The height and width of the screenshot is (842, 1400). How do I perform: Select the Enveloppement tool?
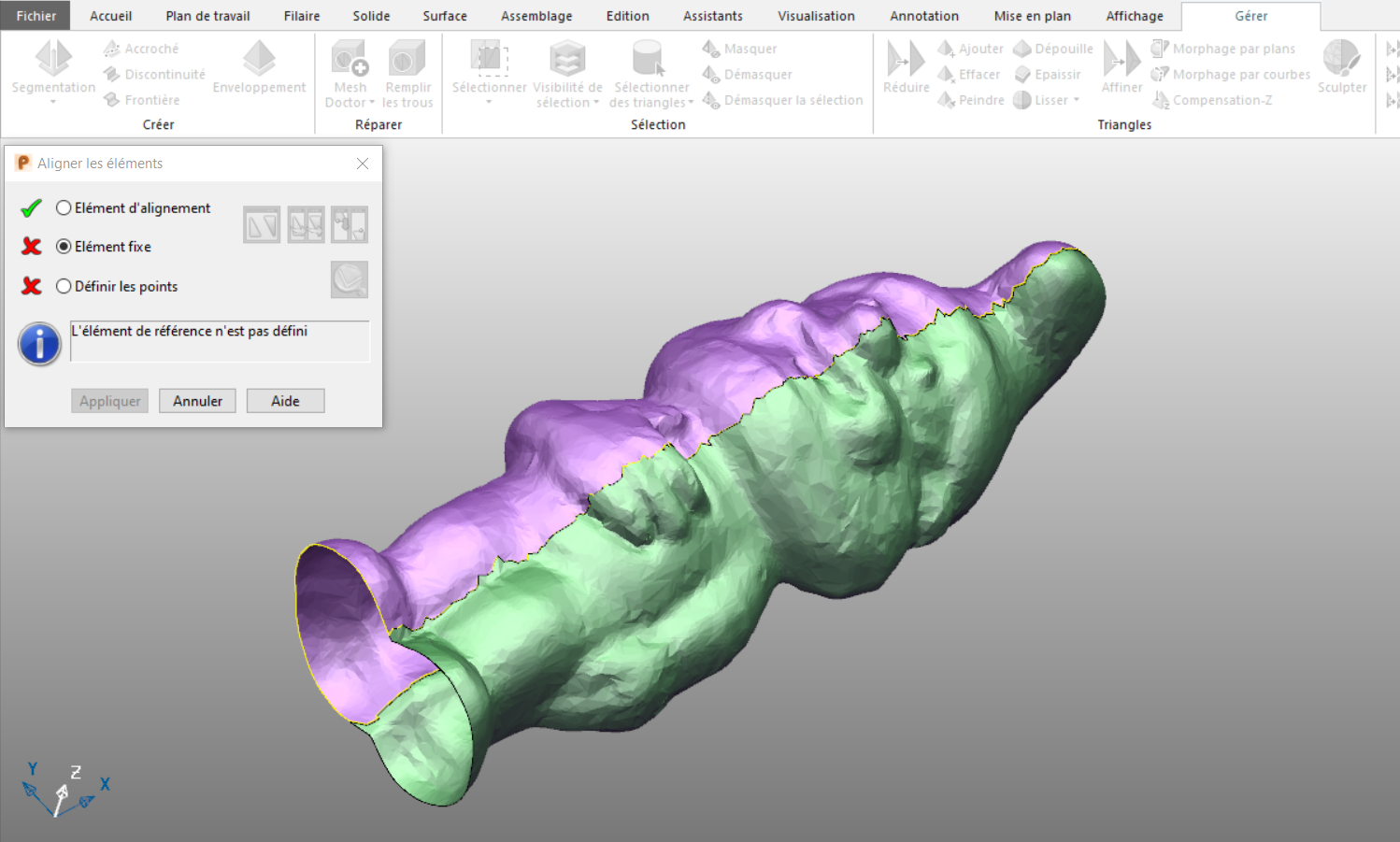(259, 59)
